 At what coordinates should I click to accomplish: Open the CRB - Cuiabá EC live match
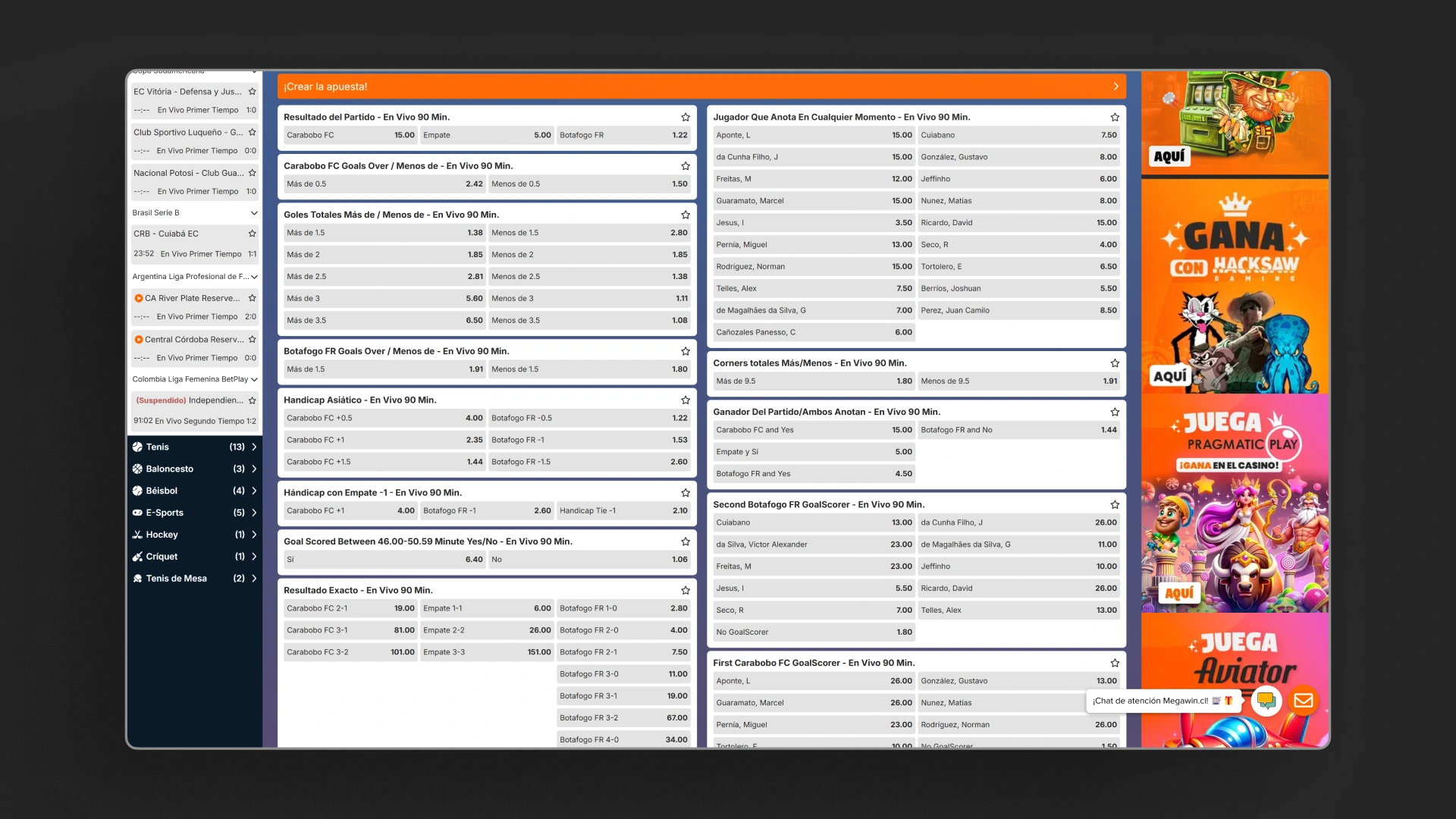coord(195,244)
